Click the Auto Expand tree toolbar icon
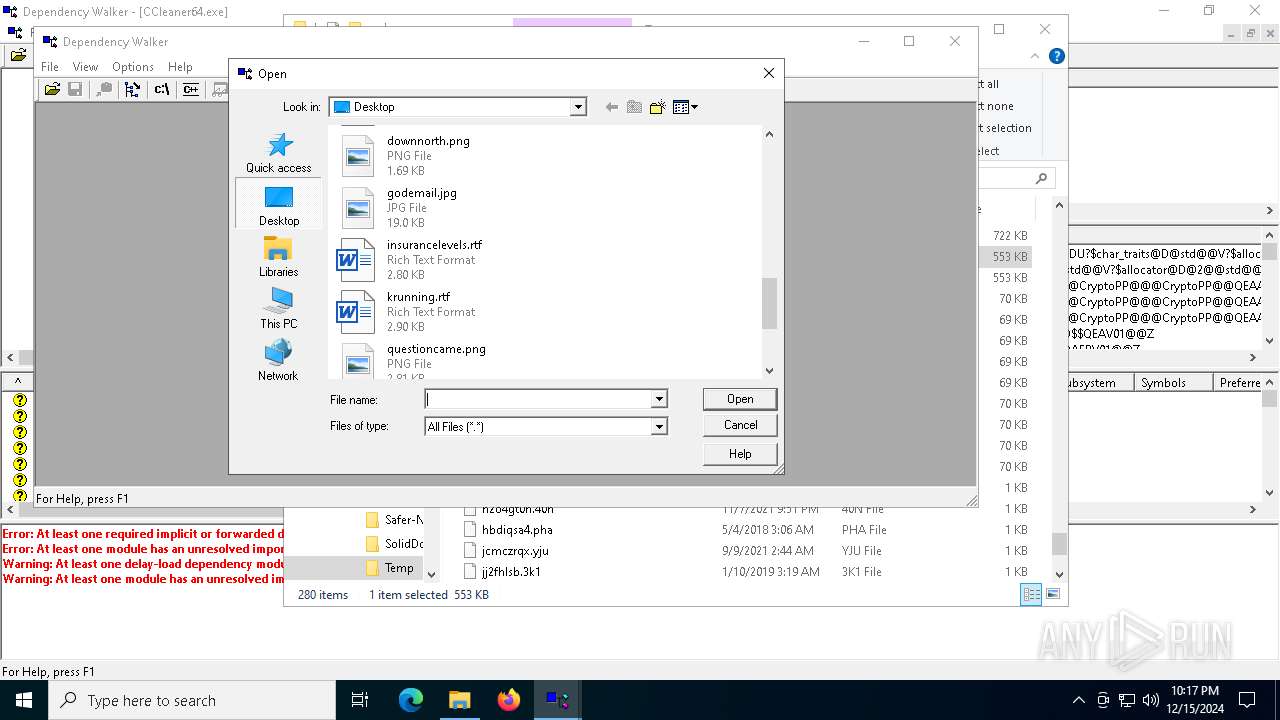The image size is (1280, 720). coord(132,89)
